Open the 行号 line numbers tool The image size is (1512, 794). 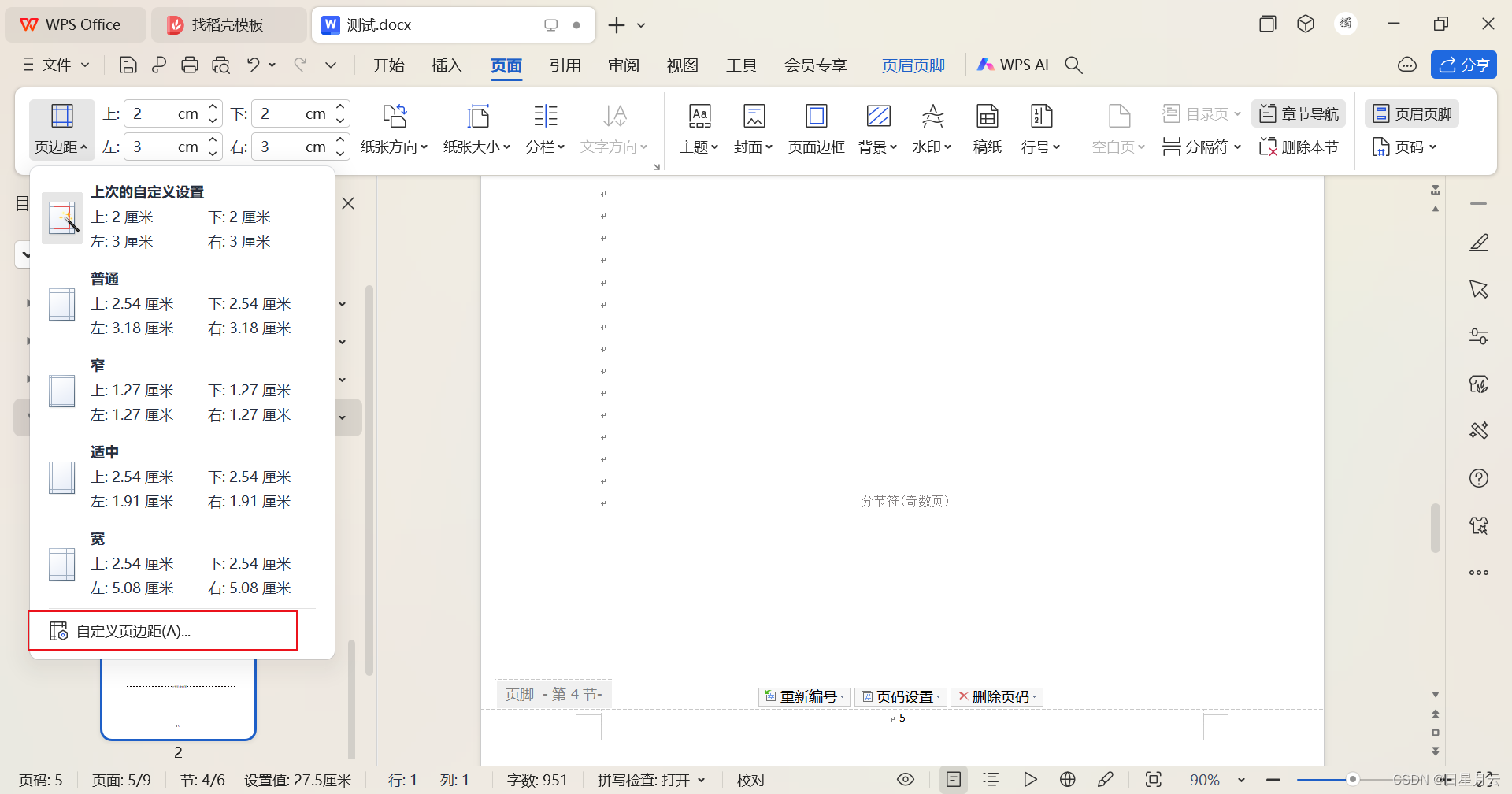(x=1041, y=130)
